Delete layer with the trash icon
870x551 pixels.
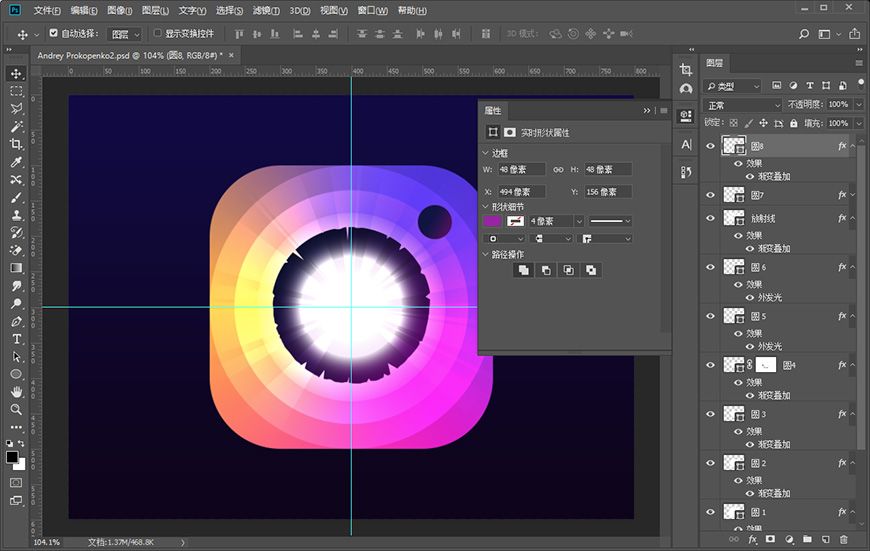[x=844, y=539]
